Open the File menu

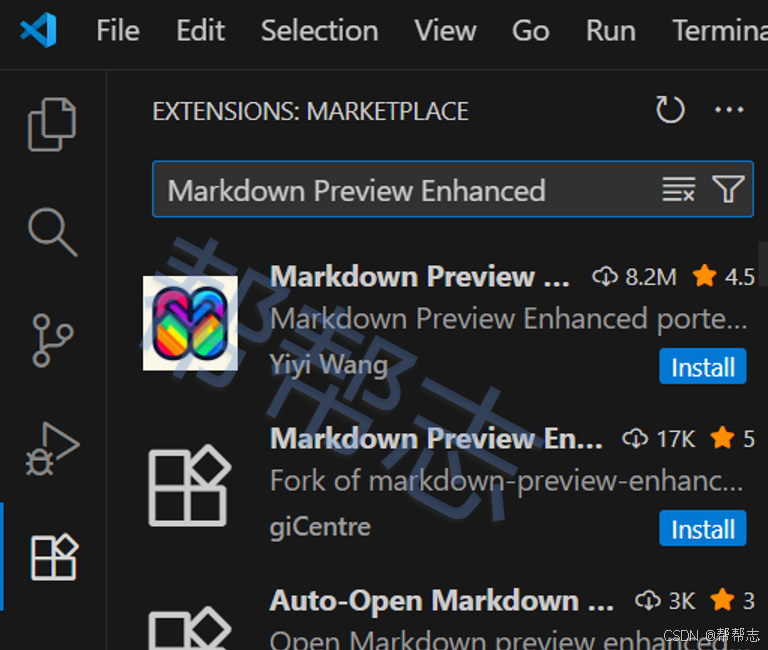[118, 30]
